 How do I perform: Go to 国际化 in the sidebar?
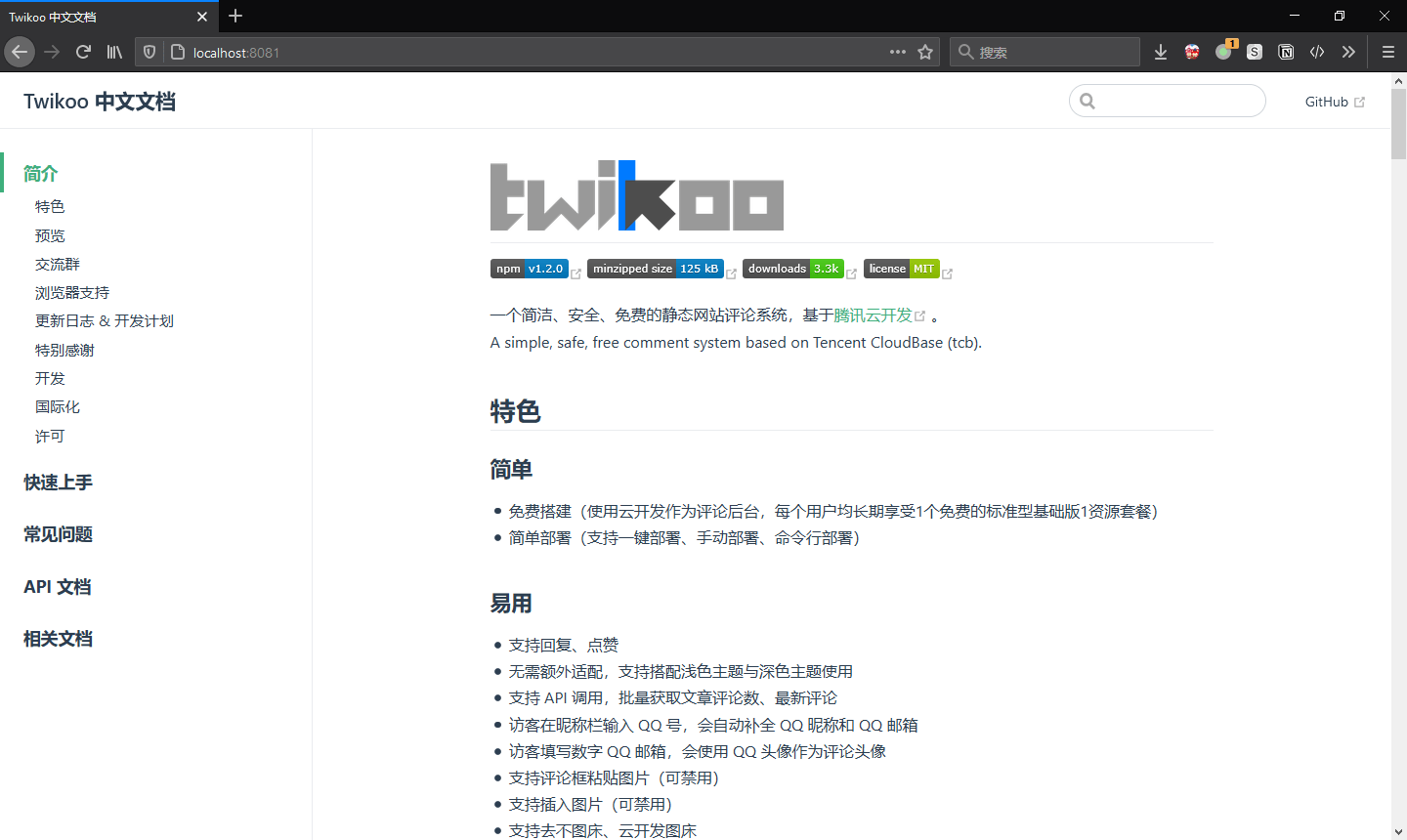(58, 407)
